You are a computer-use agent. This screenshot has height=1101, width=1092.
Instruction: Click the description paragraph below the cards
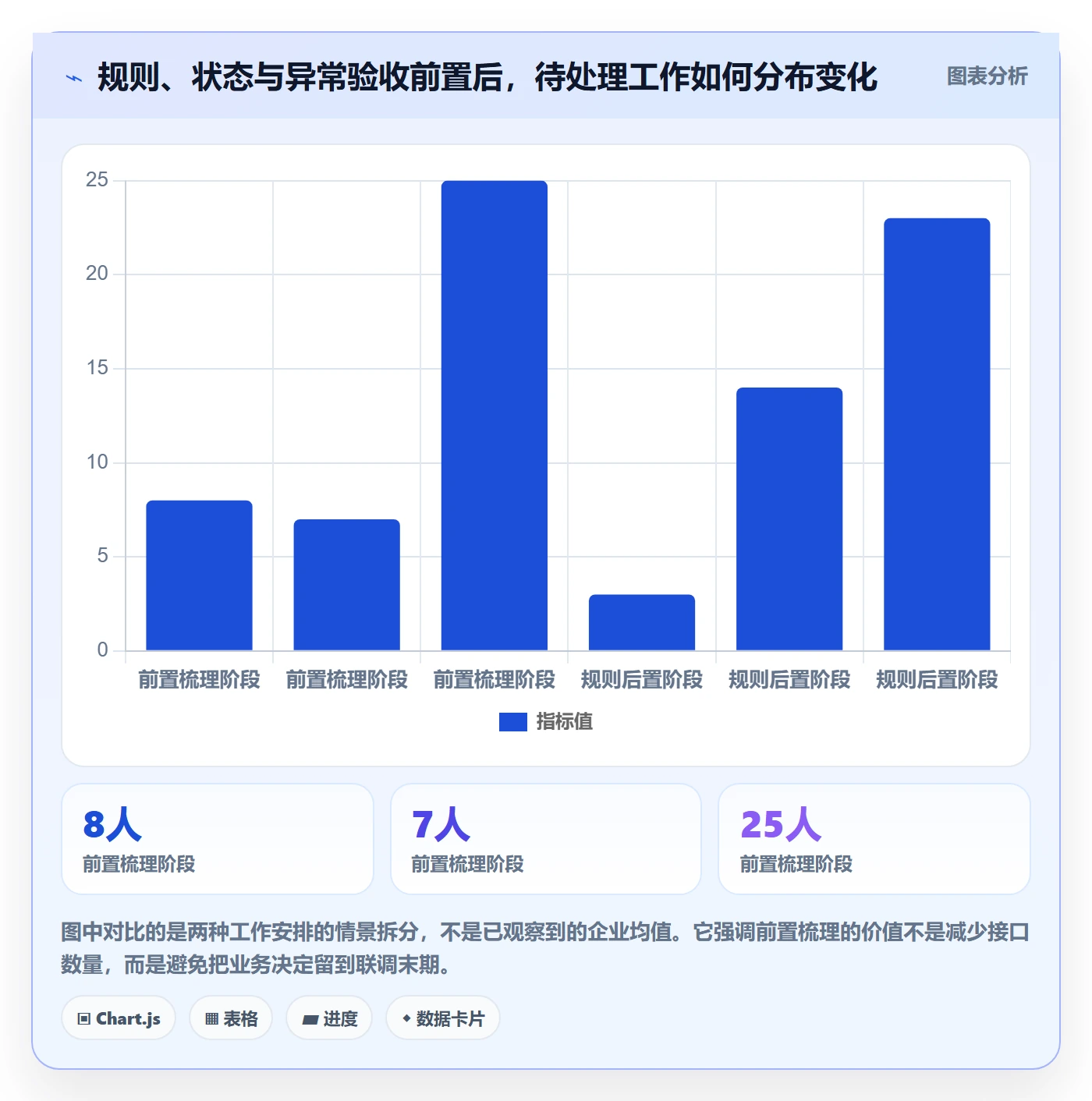(x=546, y=948)
